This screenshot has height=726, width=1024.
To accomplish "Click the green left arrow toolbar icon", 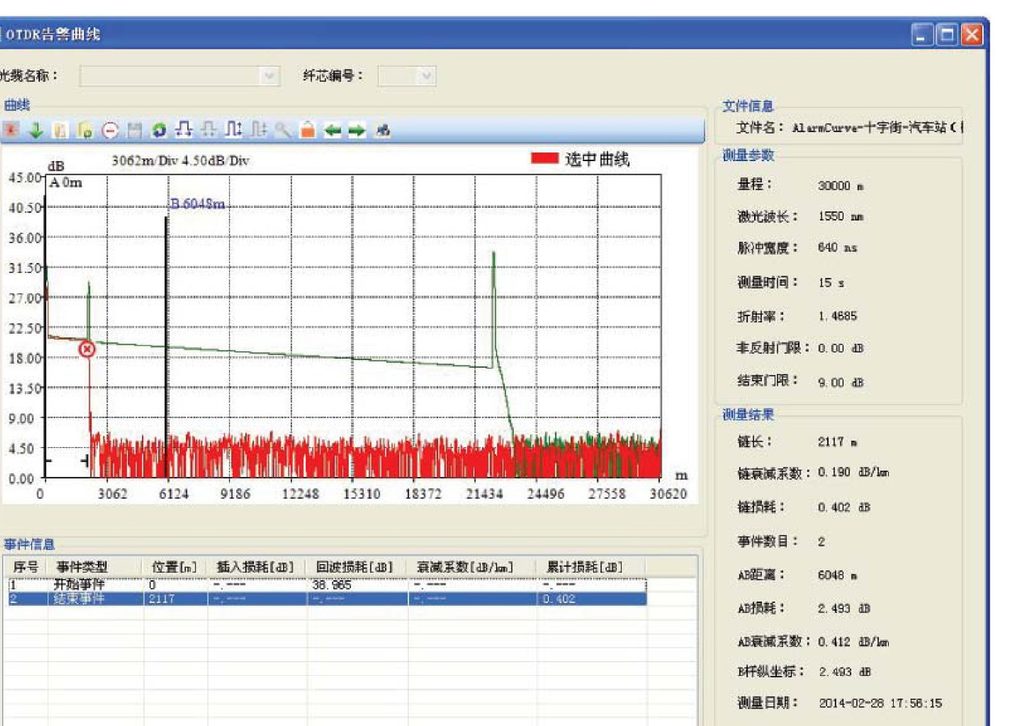I will click(x=332, y=130).
